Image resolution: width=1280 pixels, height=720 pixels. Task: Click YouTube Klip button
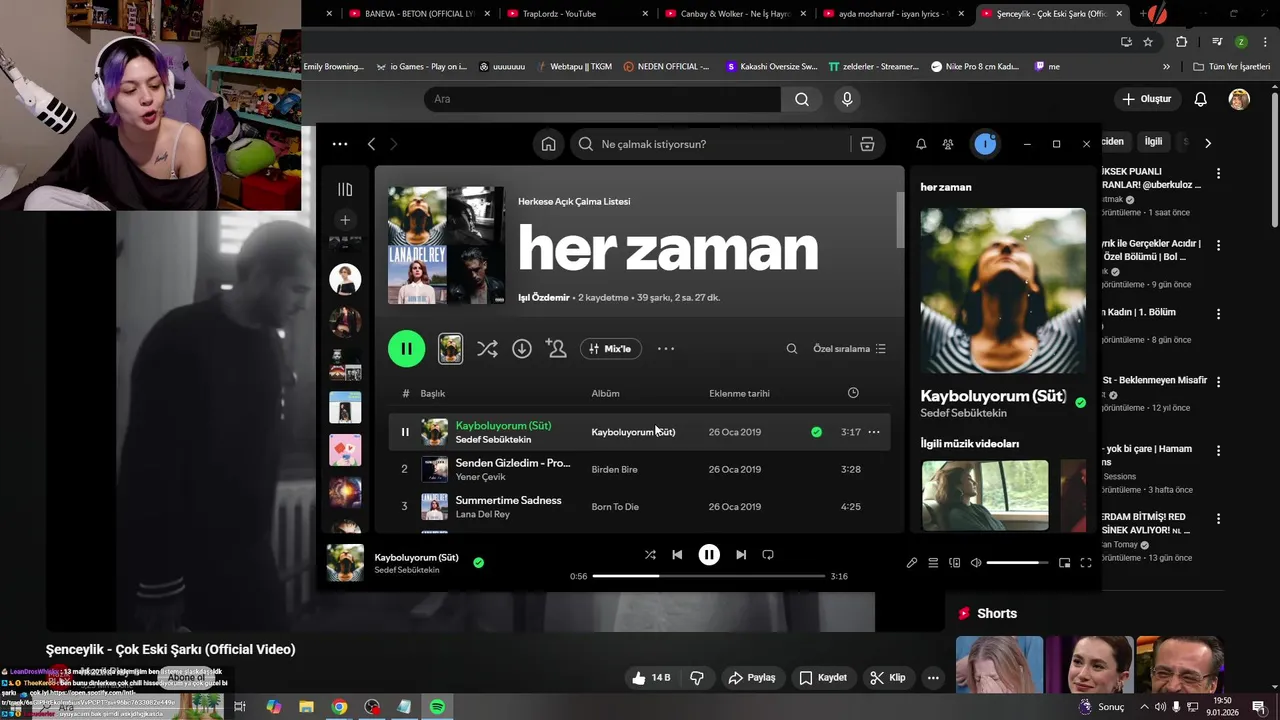(x=888, y=678)
